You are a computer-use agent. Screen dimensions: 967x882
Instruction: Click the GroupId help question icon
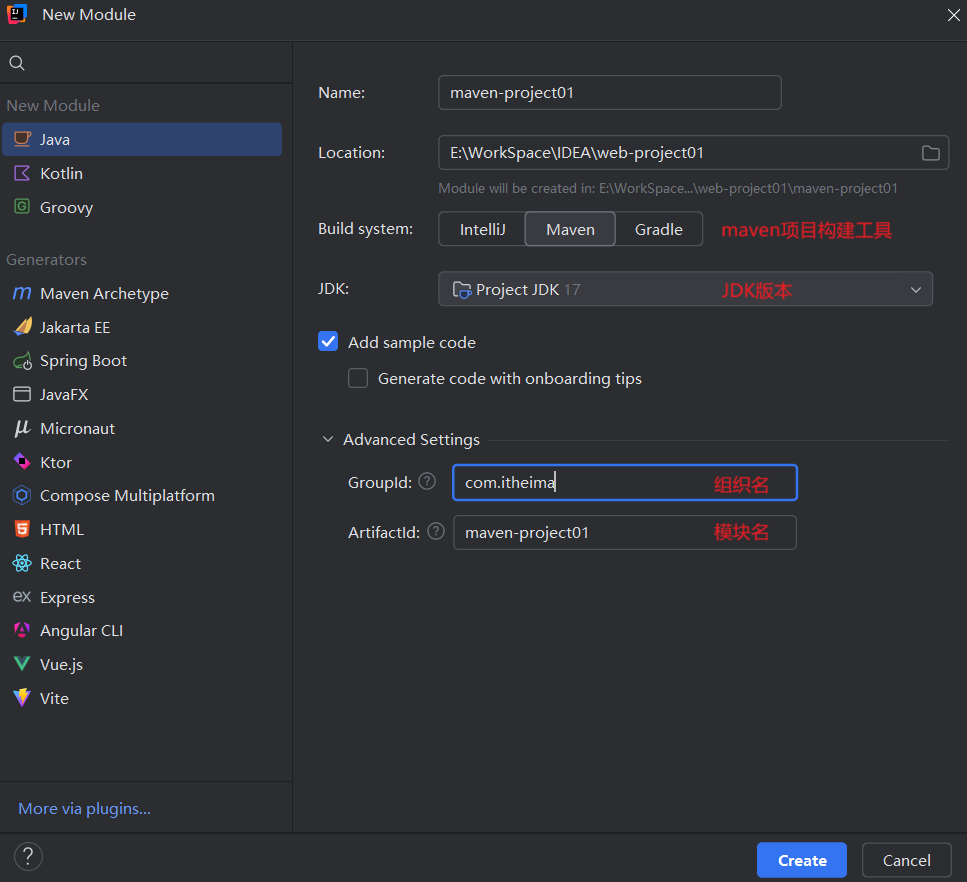tap(427, 481)
